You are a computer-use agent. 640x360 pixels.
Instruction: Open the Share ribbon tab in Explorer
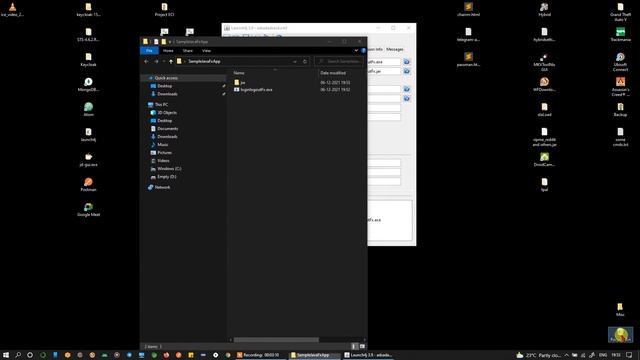[187, 51]
